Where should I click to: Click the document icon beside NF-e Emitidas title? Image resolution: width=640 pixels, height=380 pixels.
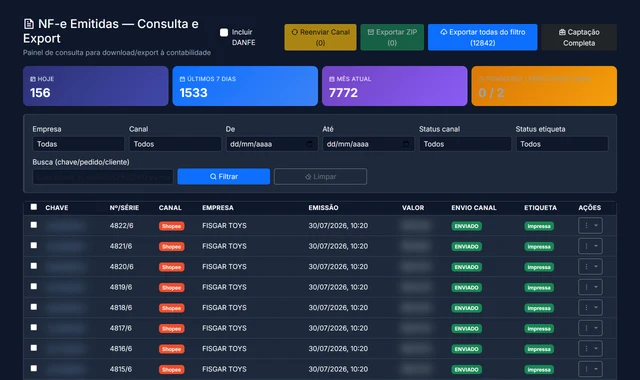click(x=29, y=24)
